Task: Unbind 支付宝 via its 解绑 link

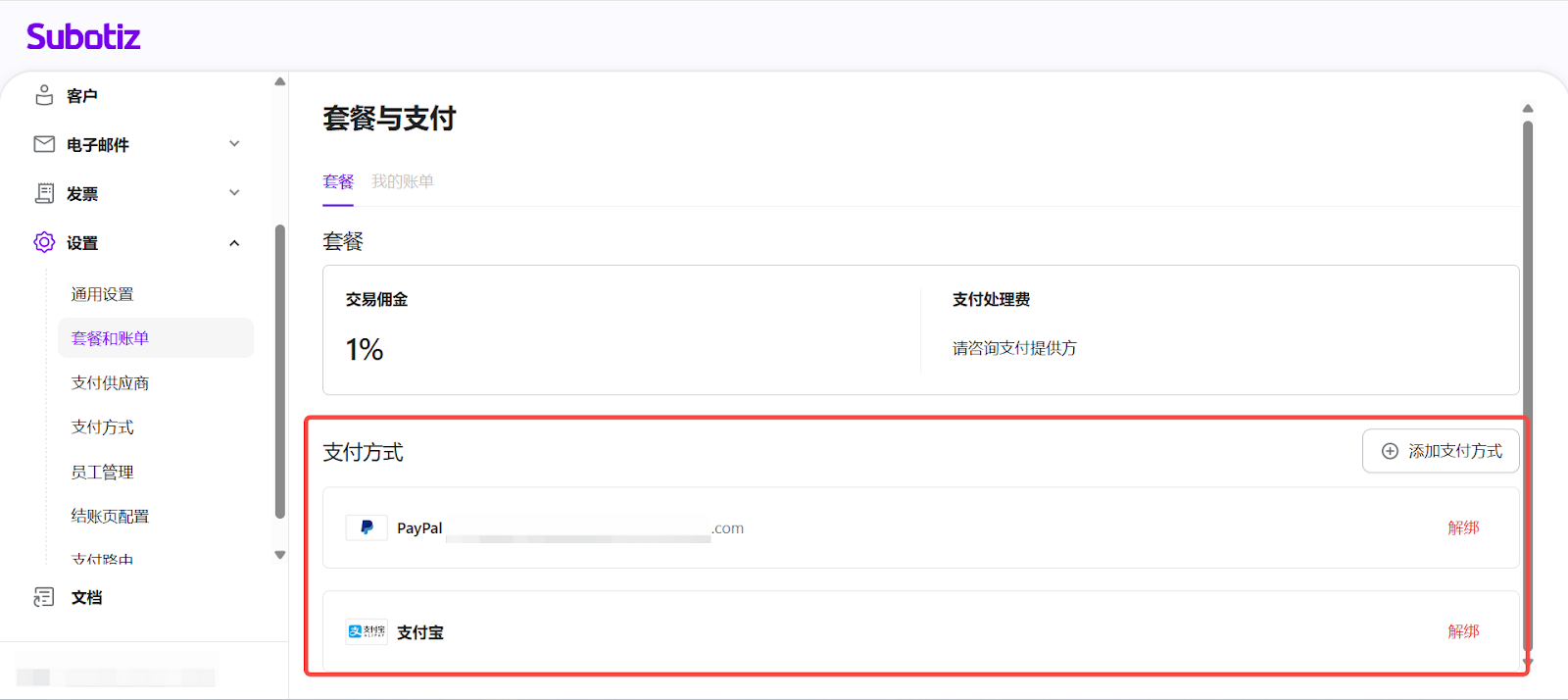Action: tap(1463, 631)
